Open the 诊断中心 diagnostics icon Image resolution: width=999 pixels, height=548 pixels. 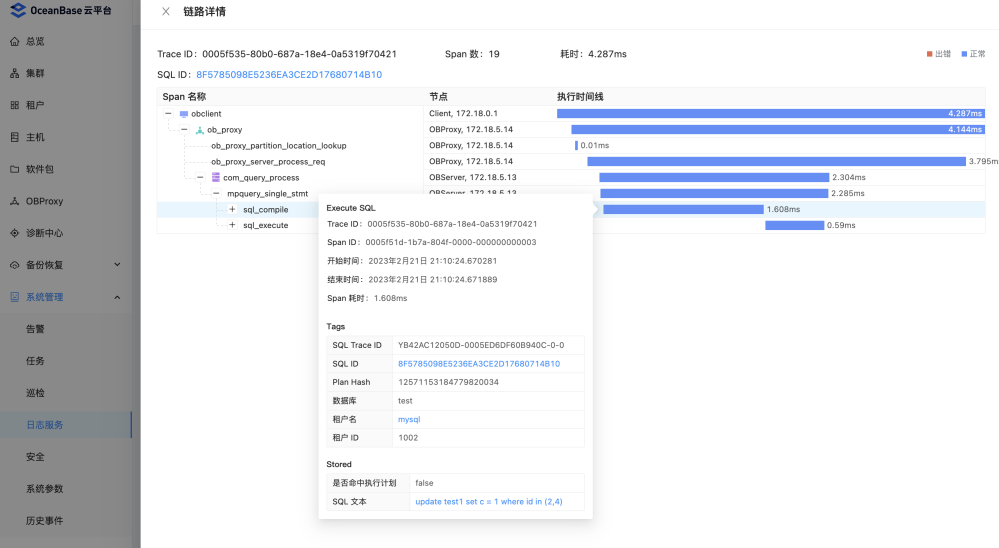pyautogui.click(x=15, y=233)
